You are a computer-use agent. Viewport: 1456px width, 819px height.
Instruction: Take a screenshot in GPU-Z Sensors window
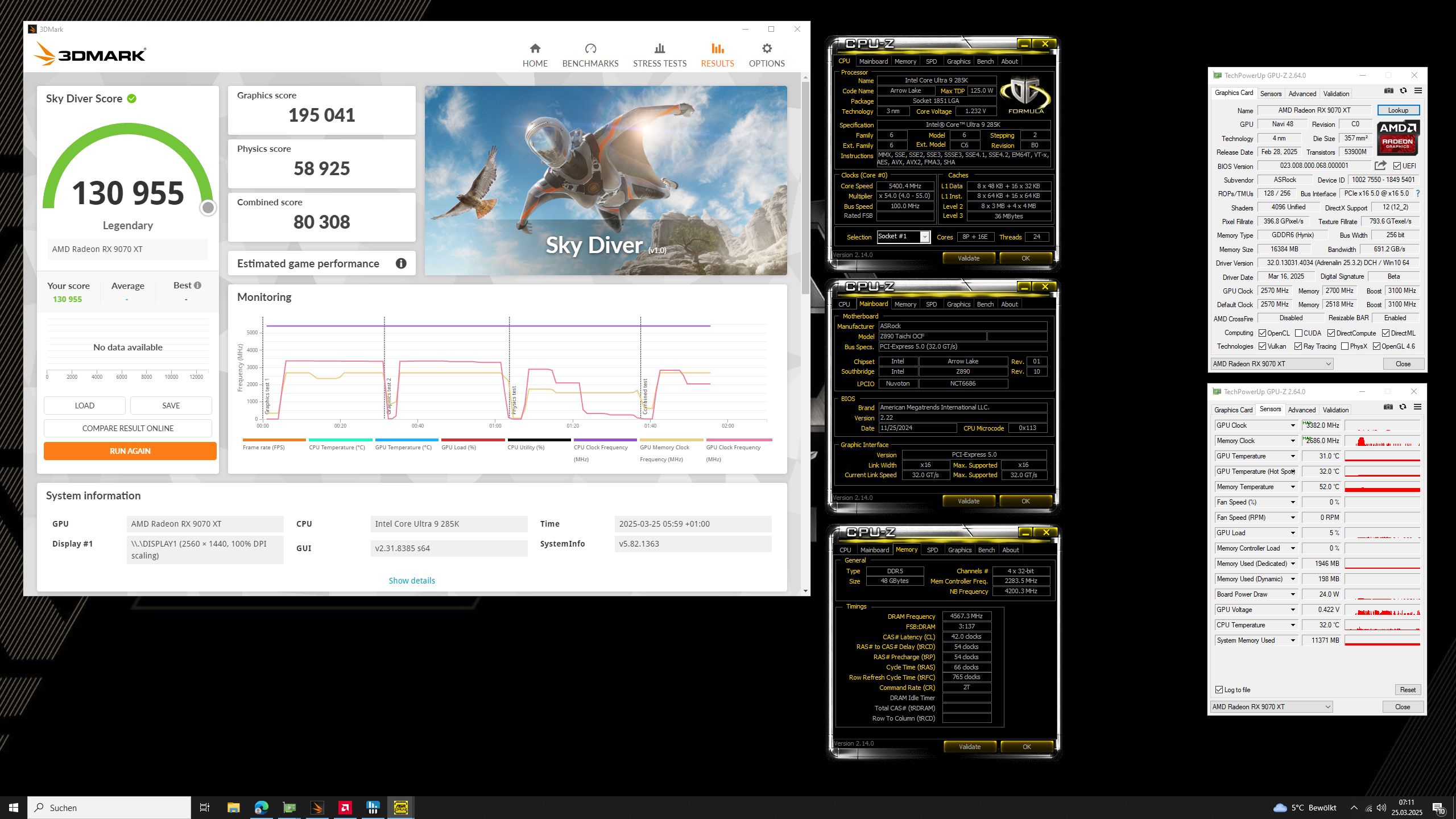point(1388,407)
